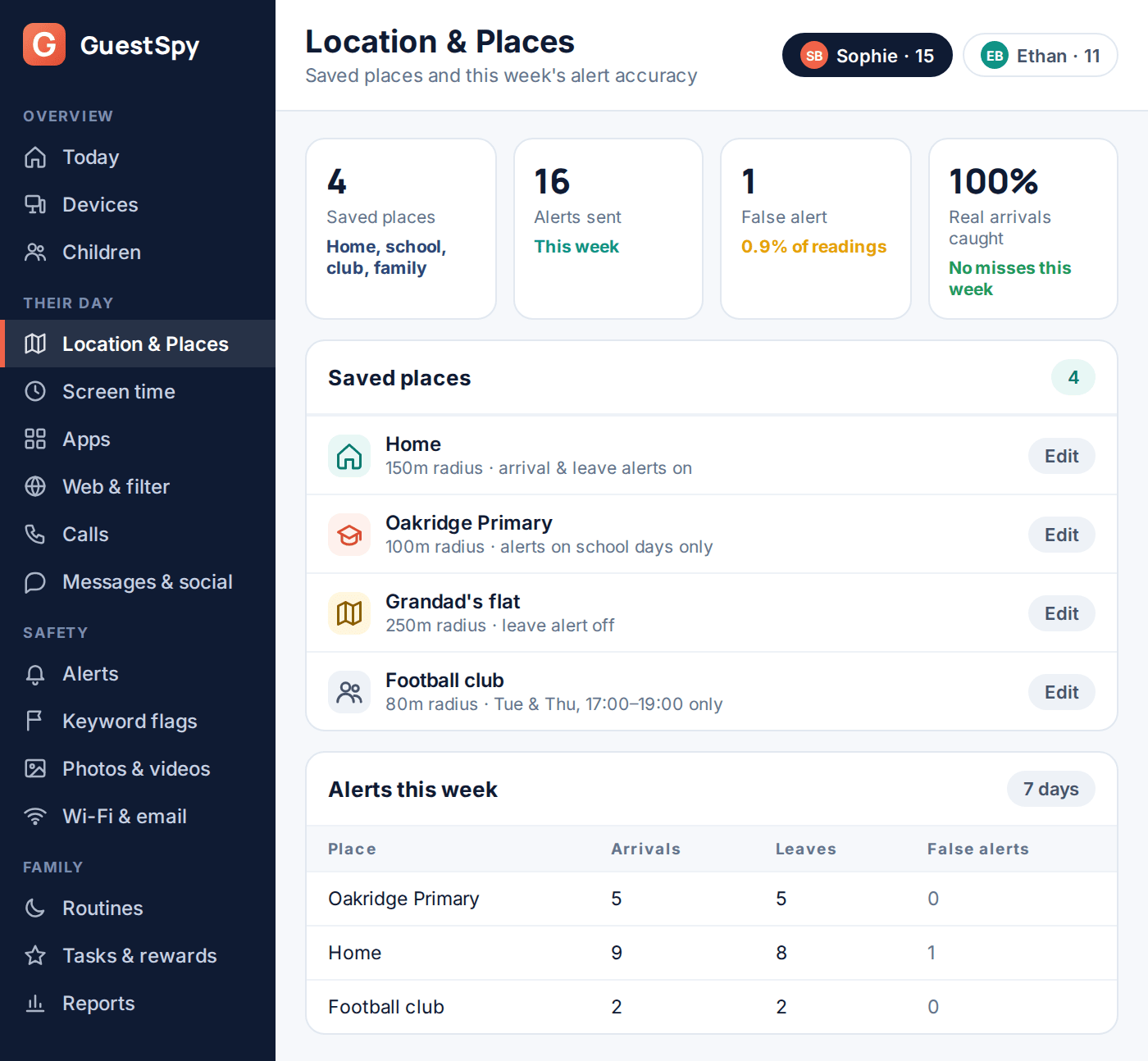
Task: Open the Reports page label
Action: pyautogui.click(x=98, y=1004)
